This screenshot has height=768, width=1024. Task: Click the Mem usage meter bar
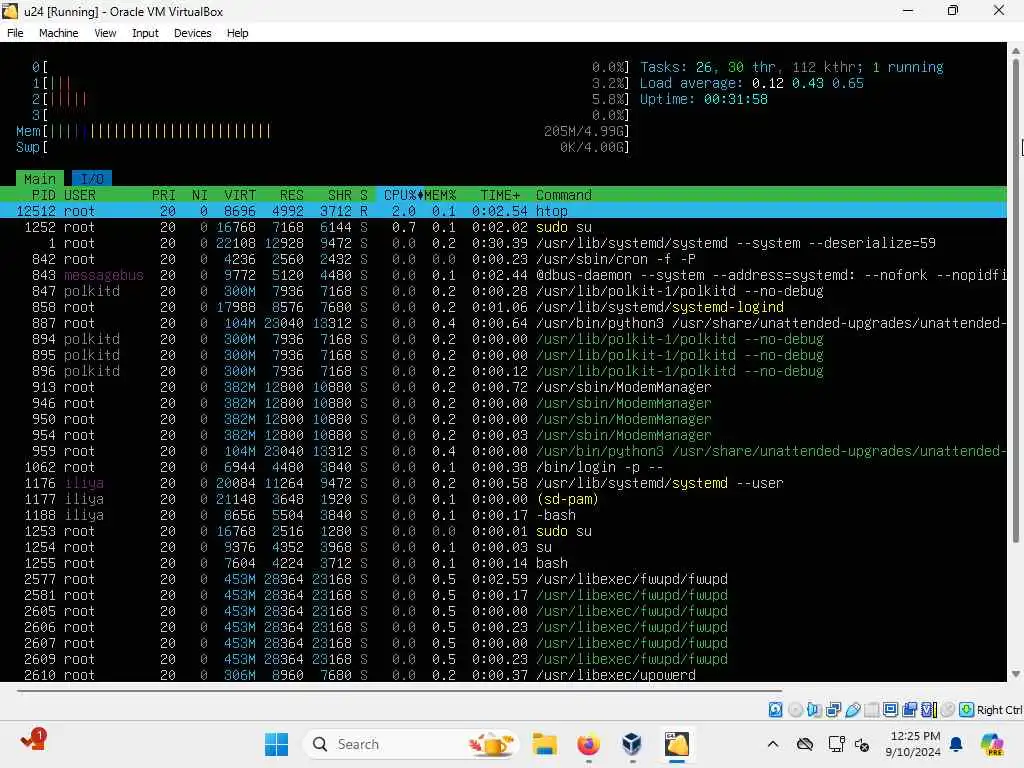click(x=323, y=131)
